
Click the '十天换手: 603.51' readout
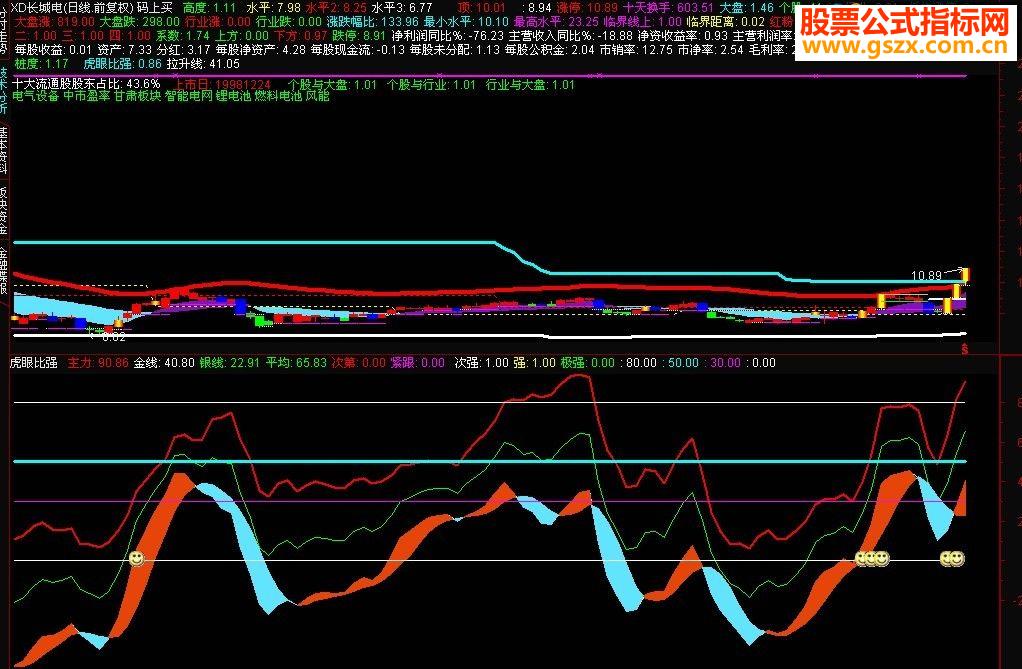[669, 8]
